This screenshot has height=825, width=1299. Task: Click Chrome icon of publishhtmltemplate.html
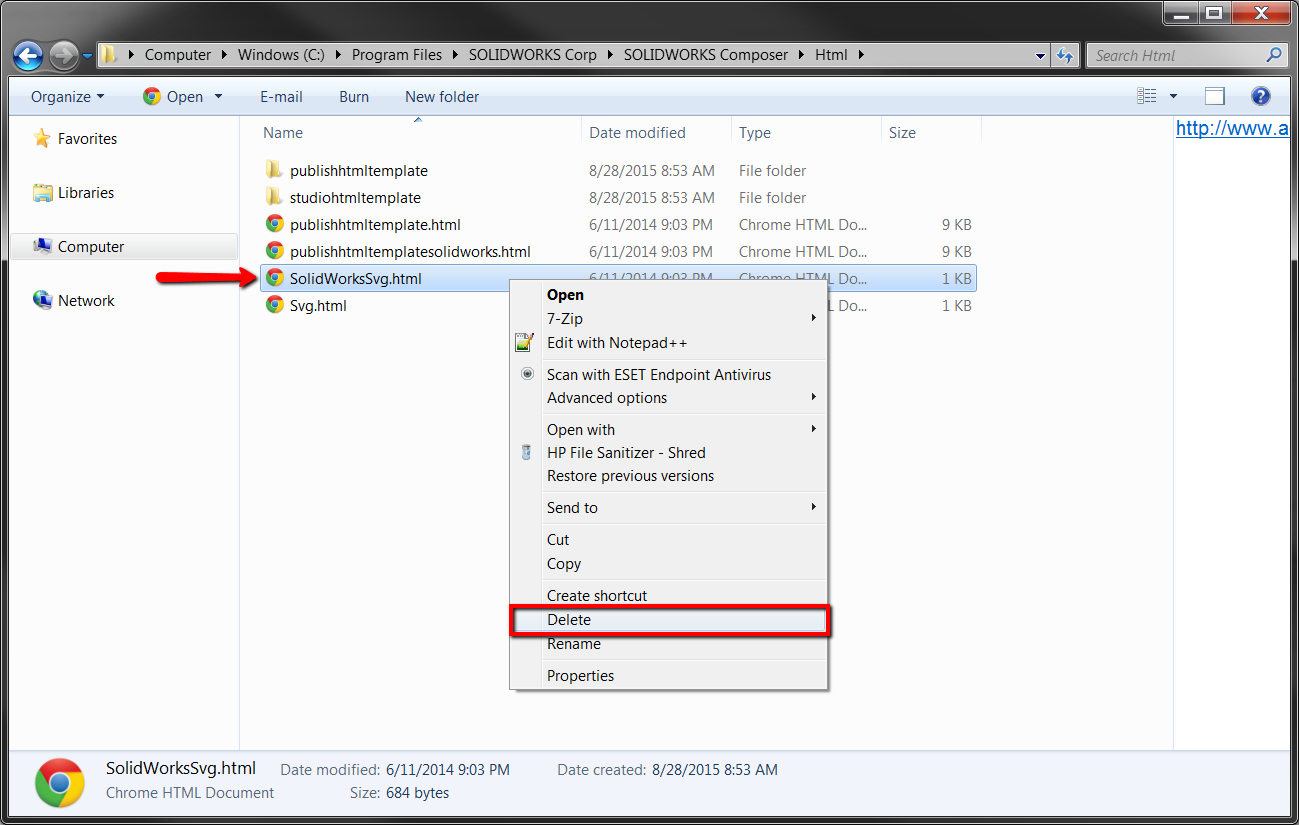click(274, 224)
